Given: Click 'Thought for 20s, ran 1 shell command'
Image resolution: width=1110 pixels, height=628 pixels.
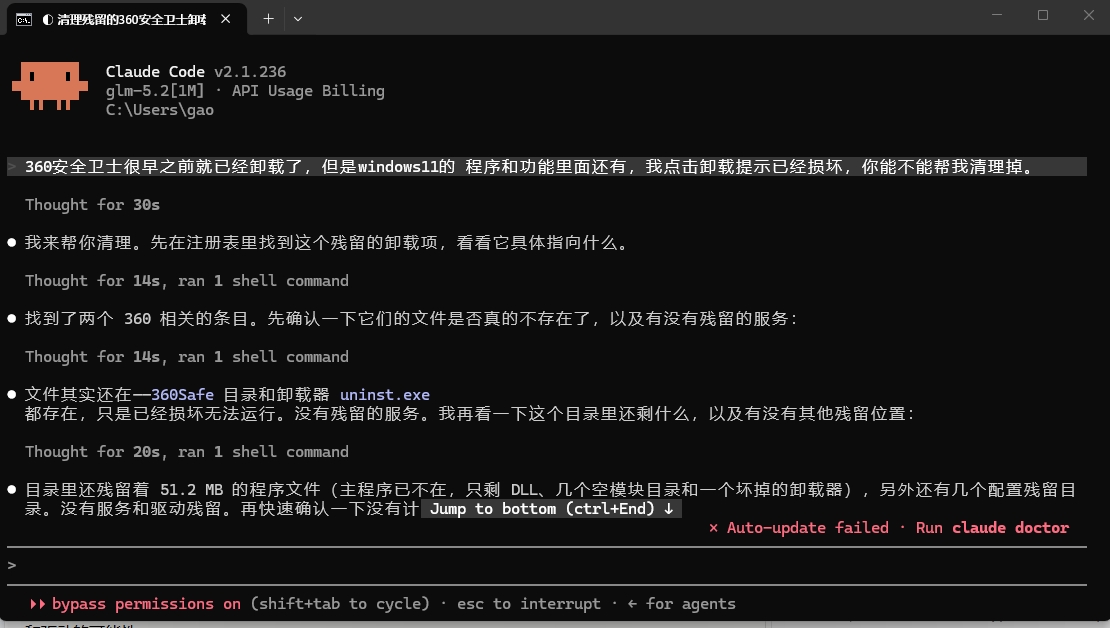Looking at the screenshot, I should pyautogui.click(x=186, y=452).
